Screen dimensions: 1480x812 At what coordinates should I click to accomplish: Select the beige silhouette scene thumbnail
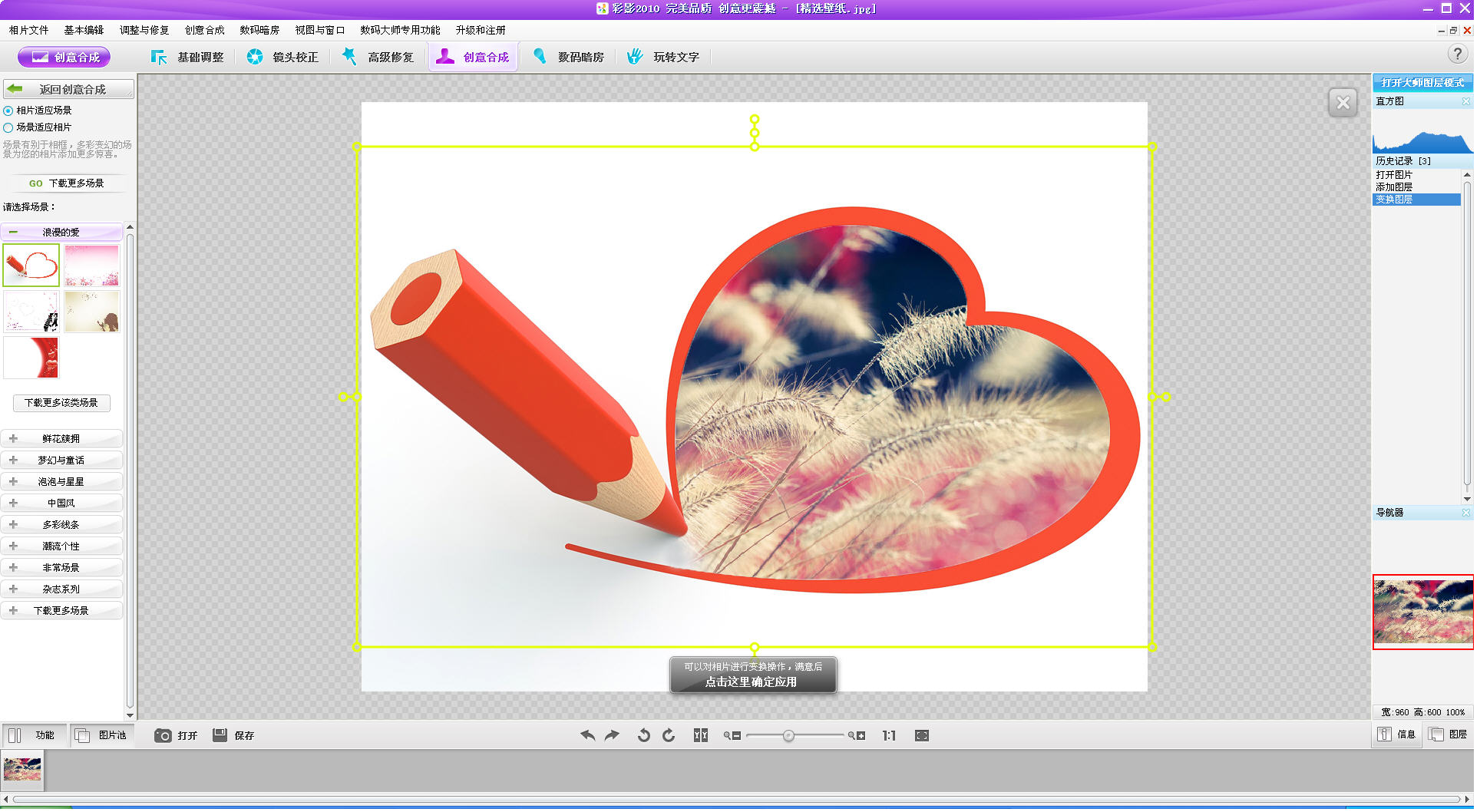[92, 312]
